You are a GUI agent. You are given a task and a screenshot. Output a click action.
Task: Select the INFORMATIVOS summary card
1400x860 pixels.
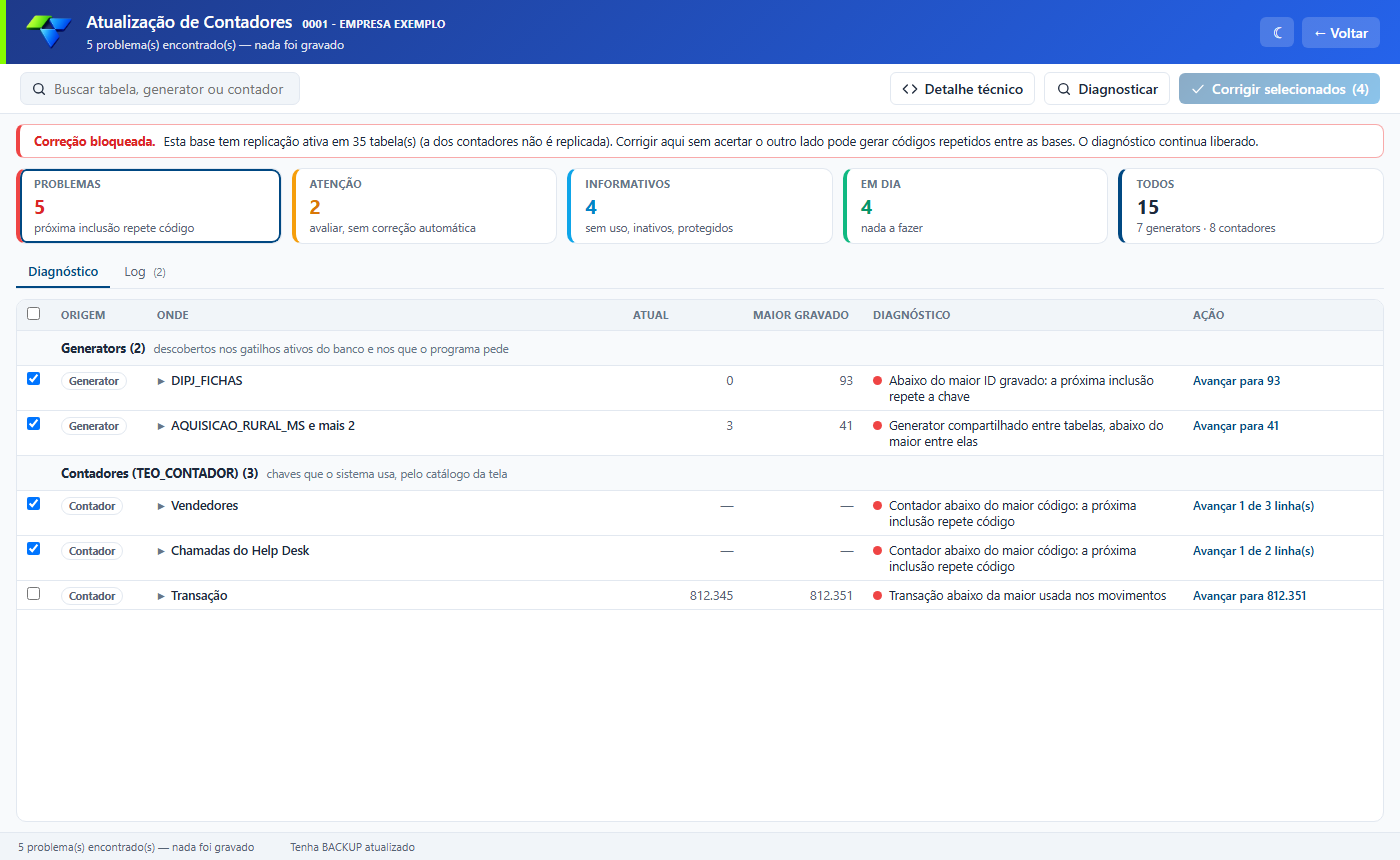click(x=699, y=206)
